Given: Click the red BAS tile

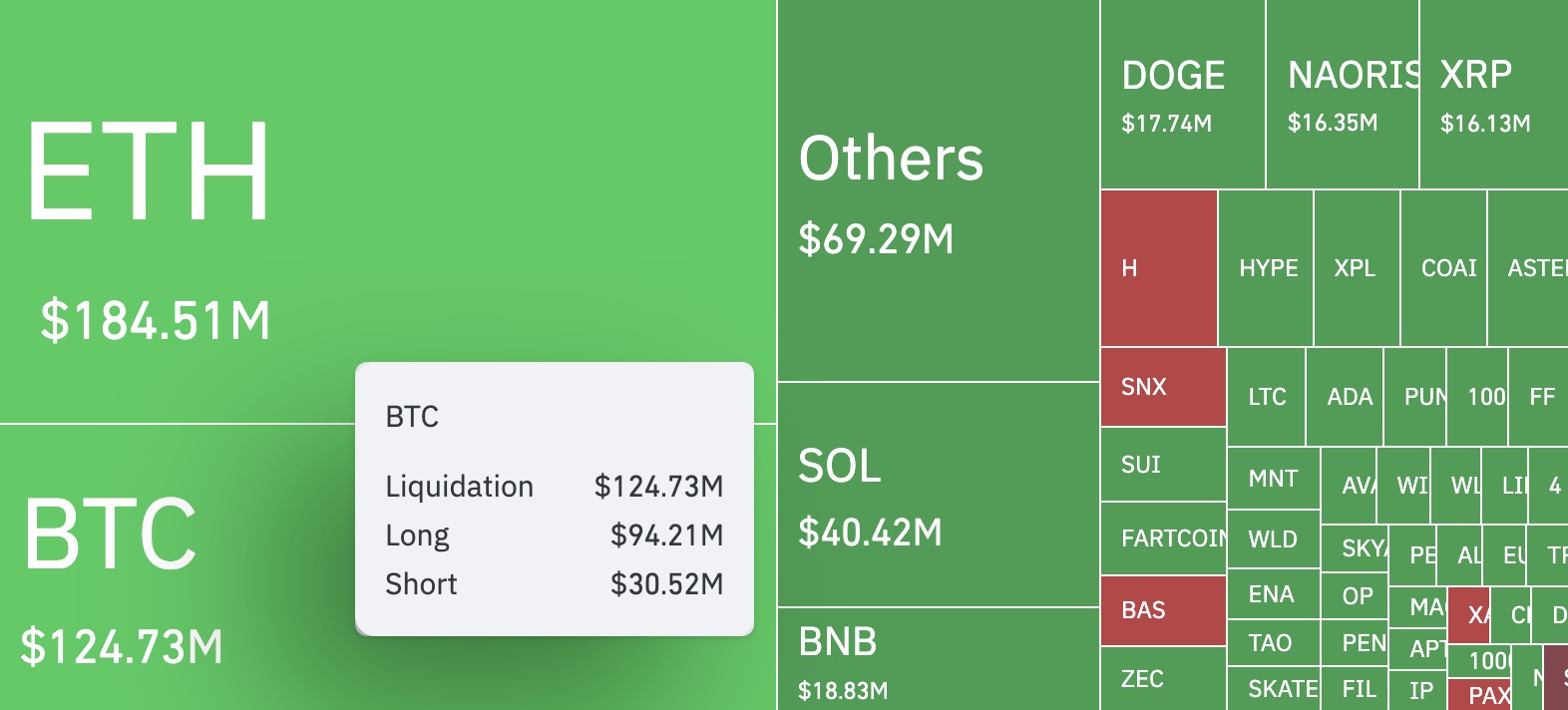Looking at the screenshot, I should [x=1163, y=610].
